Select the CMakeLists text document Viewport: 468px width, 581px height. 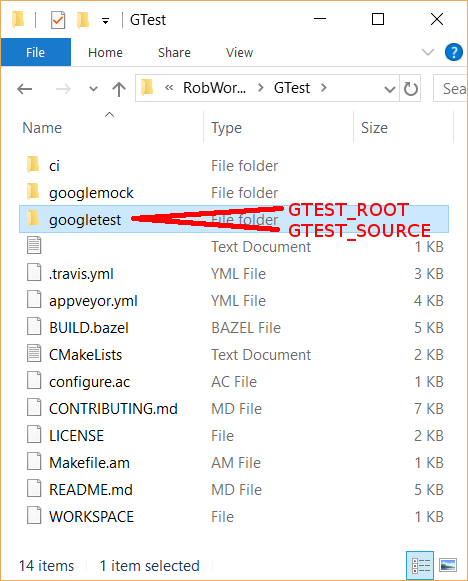click(x=85, y=355)
